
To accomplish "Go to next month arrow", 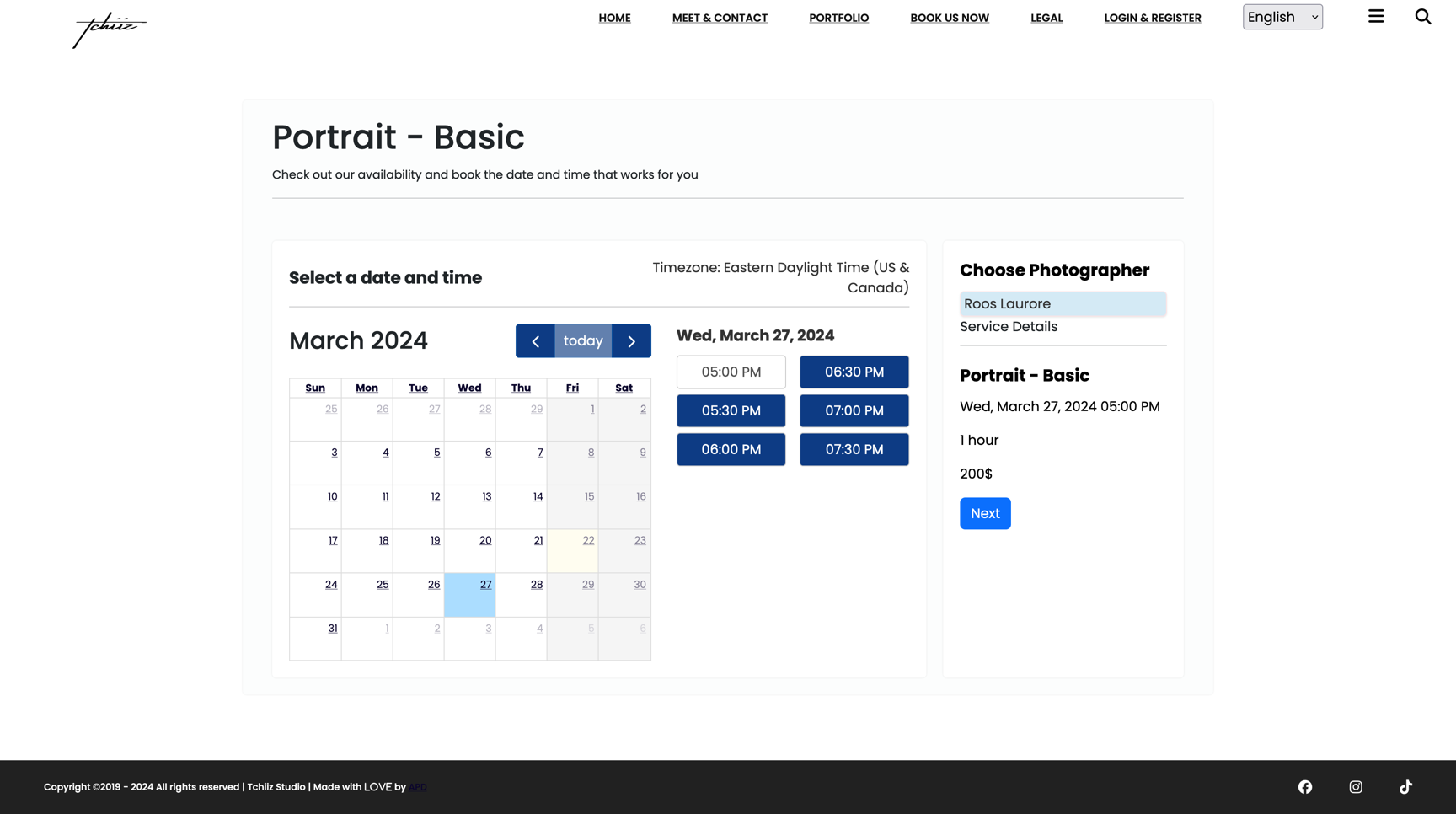I will [x=632, y=341].
